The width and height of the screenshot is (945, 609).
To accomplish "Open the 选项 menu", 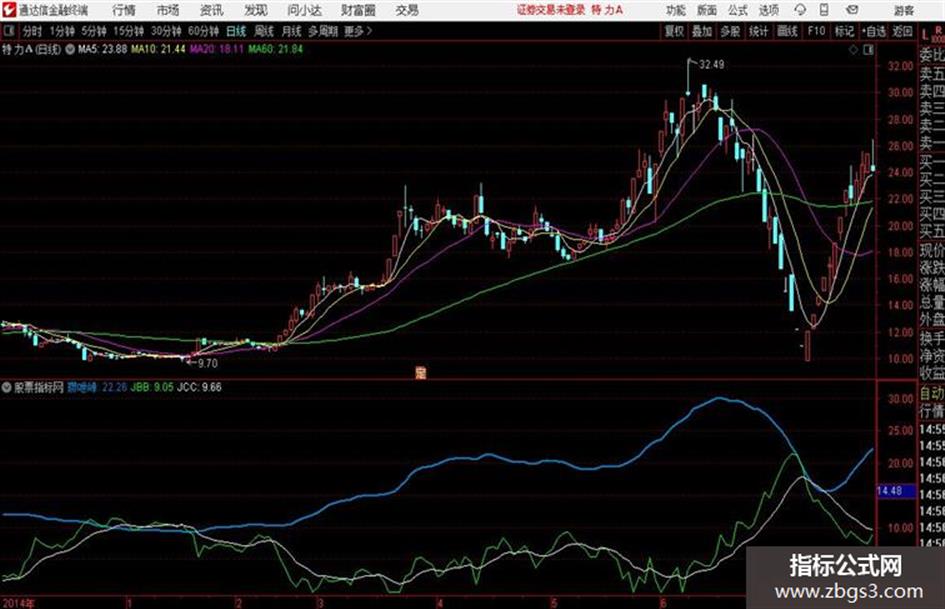I will [x=769, y=10].
